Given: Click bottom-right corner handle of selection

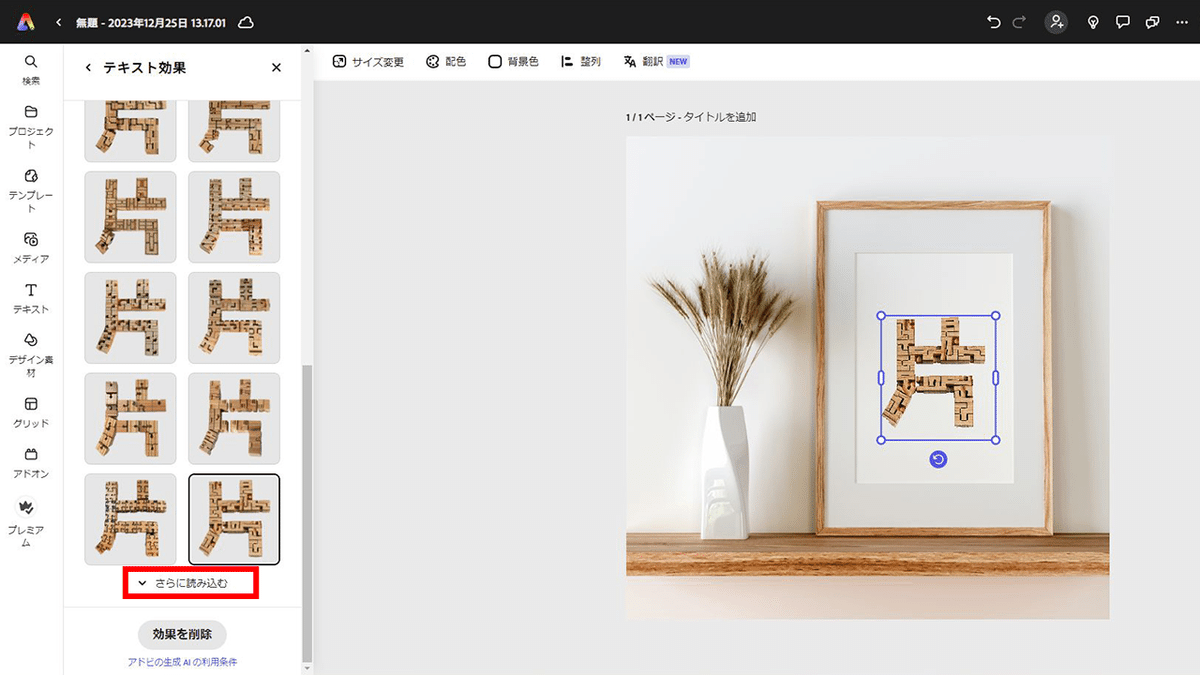Looking at the screenshot, I should (995, 440).
